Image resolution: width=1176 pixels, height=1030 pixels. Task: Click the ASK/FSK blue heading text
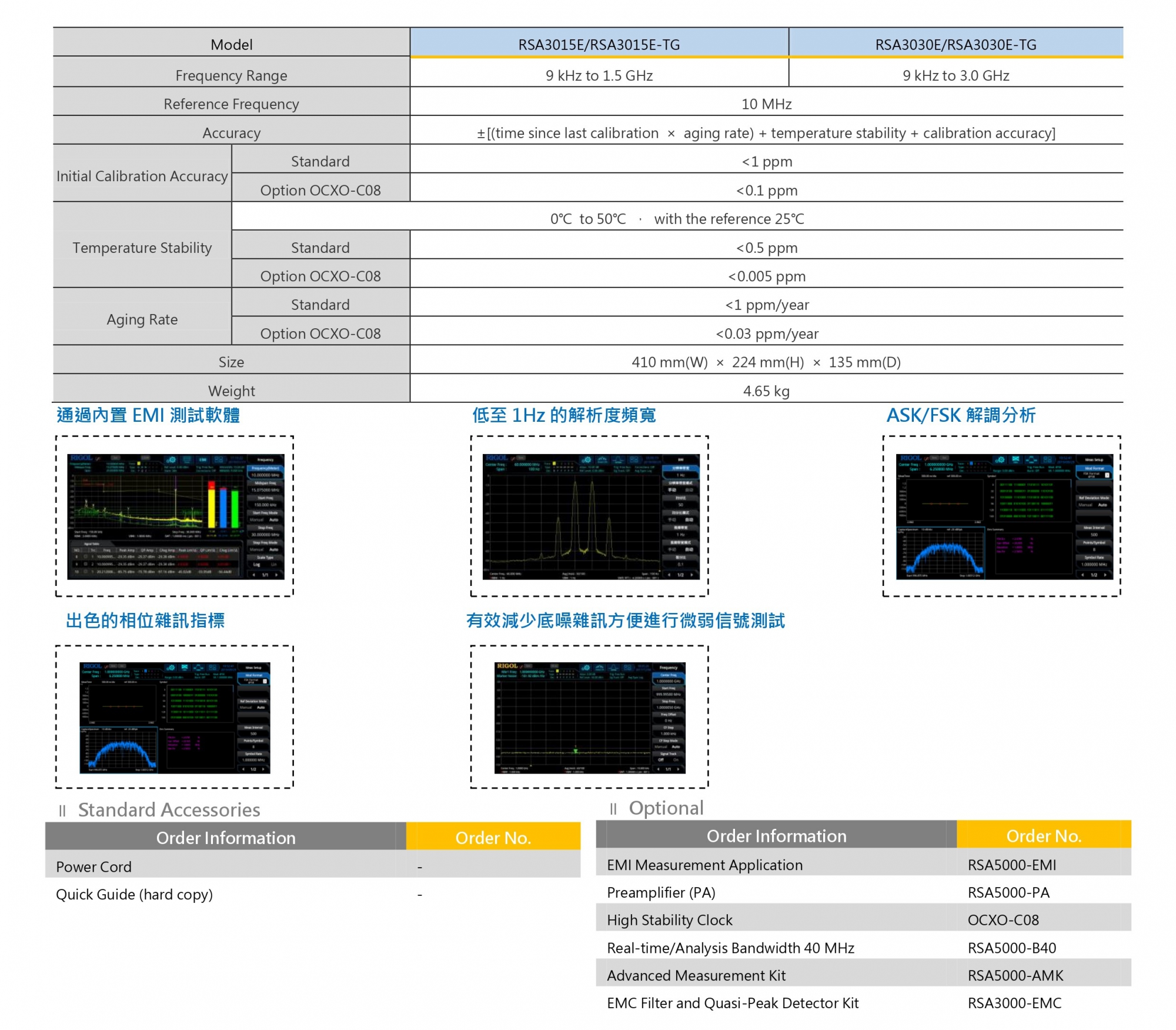tap(960, 415)
